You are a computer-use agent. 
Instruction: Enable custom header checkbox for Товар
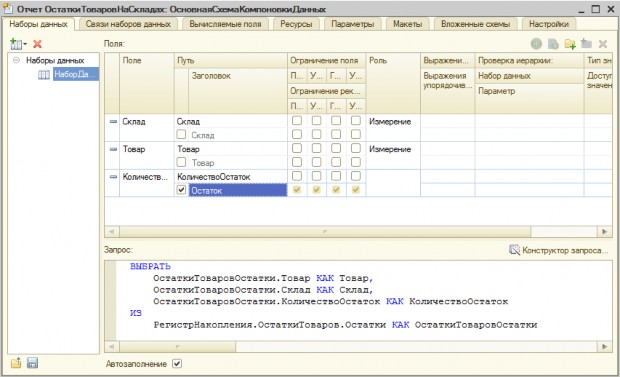click(181, 162)
